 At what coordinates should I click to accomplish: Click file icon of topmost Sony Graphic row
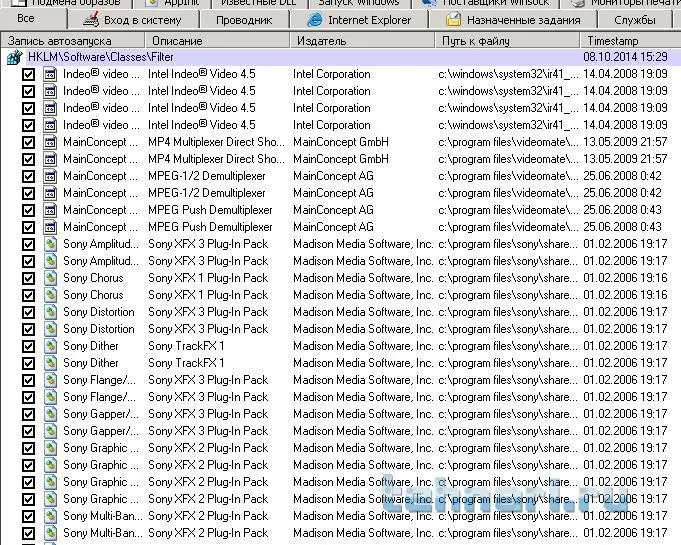click(50, 449)
